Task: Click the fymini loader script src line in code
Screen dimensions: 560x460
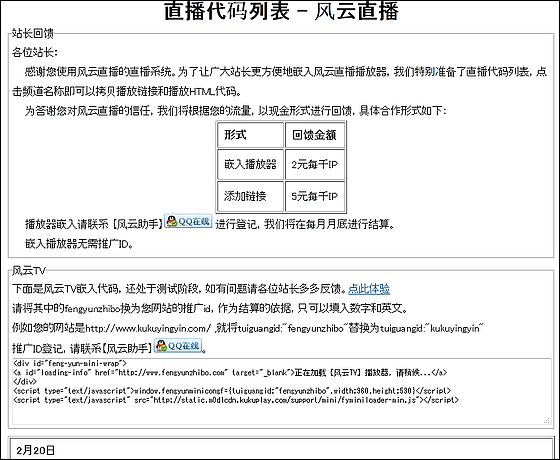Action: point(236,400)
